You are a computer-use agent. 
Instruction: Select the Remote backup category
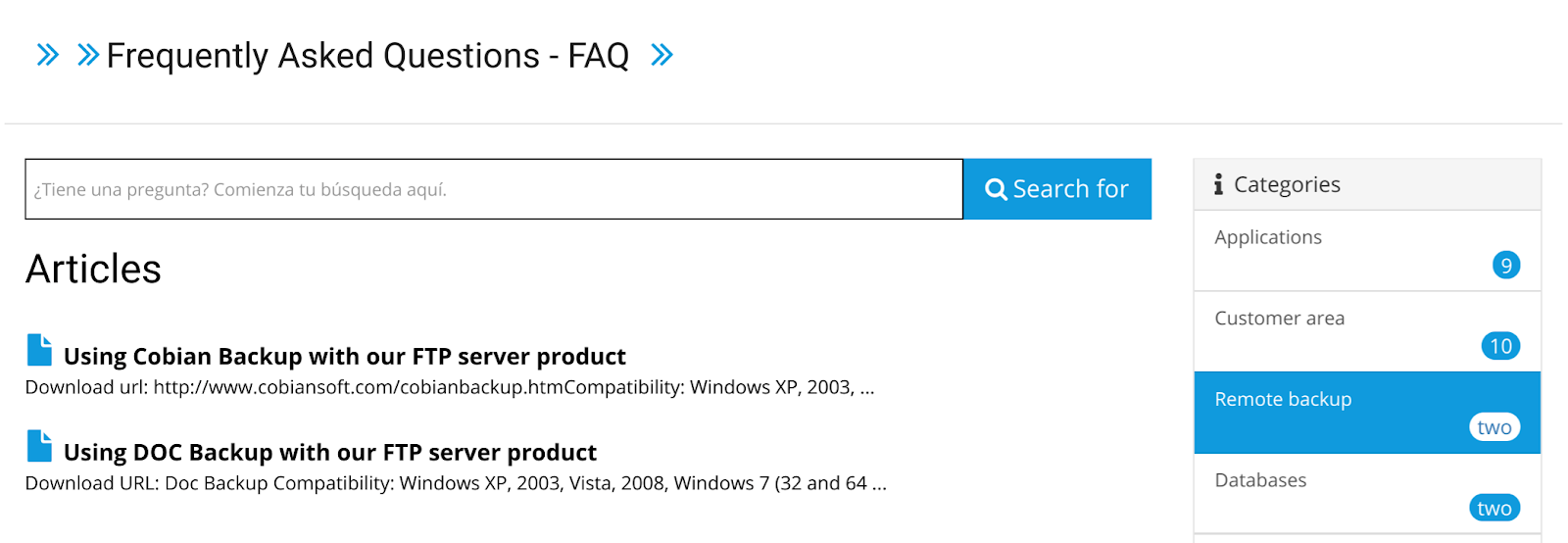[1367, 413]
